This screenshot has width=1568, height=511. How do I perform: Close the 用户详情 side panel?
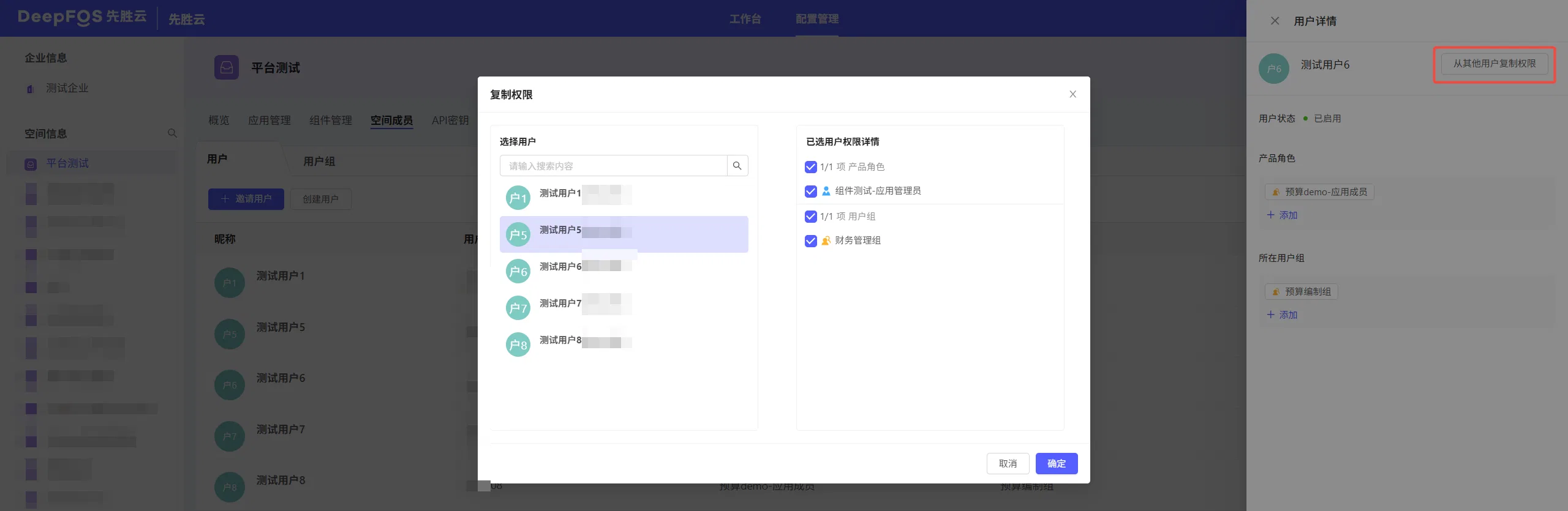click(1275, 21)
